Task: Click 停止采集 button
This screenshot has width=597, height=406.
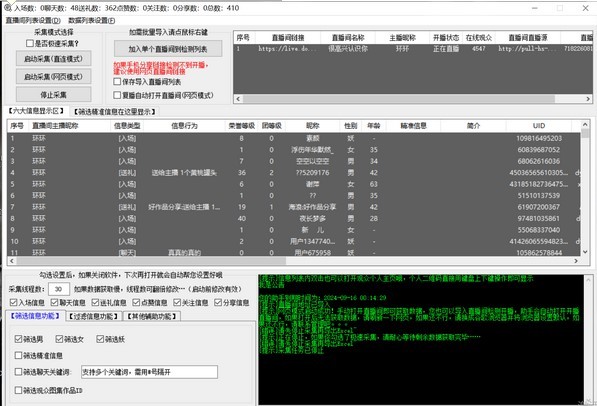Action: point(54,94)
